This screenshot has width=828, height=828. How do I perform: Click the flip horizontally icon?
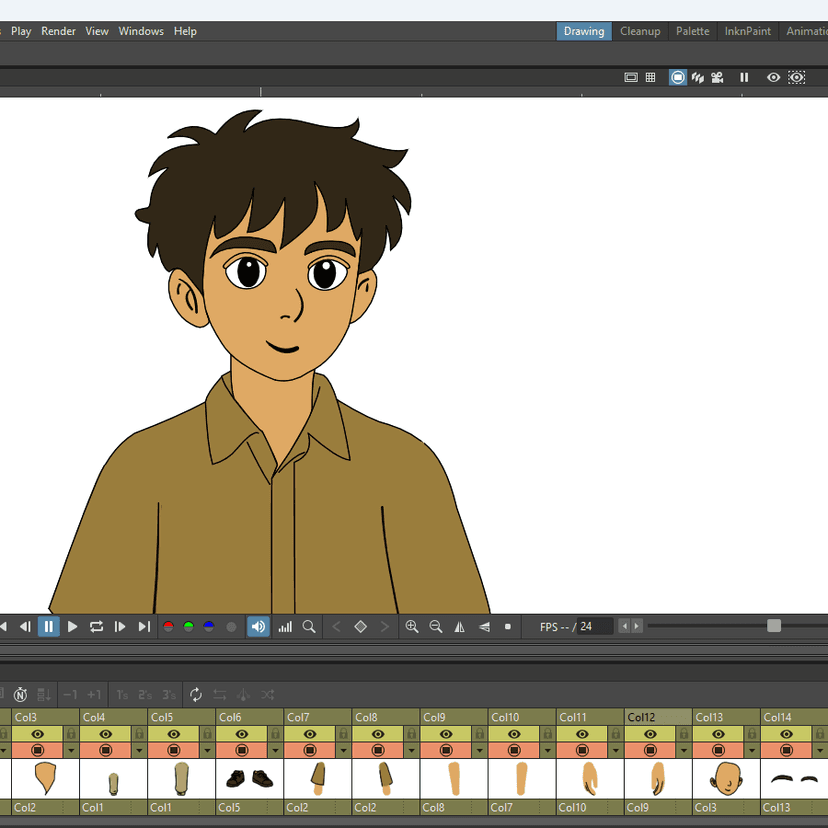460,627
